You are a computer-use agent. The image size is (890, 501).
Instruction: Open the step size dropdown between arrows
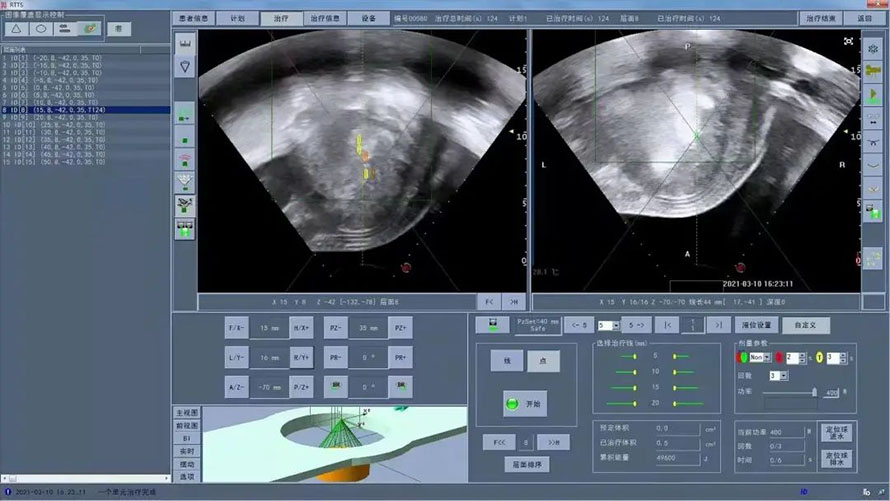[x=603, y=325]
